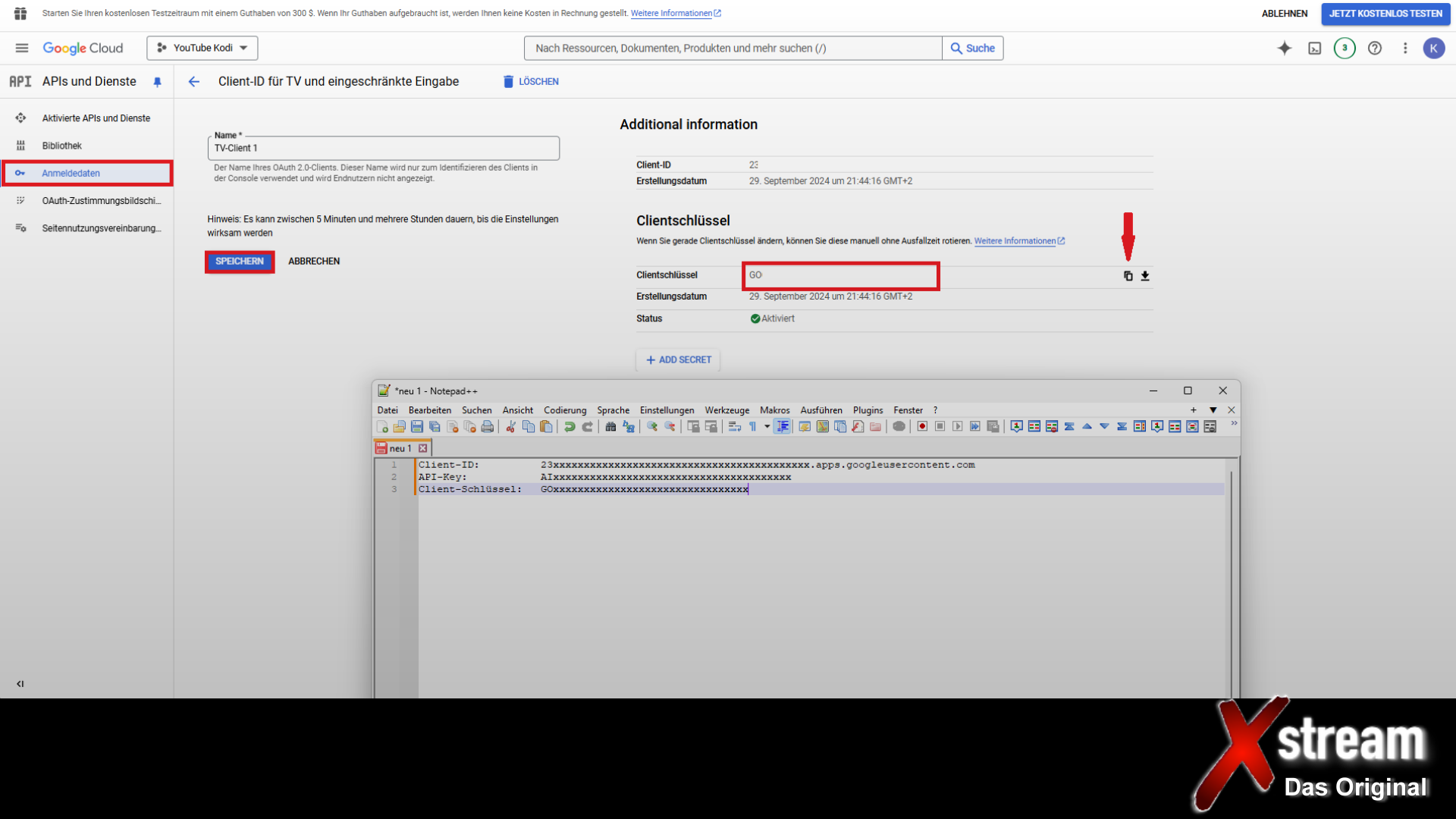Open the YouTube Kodi project selector
This screenshot has width=1456, height=819.
[x=202, y=48]
